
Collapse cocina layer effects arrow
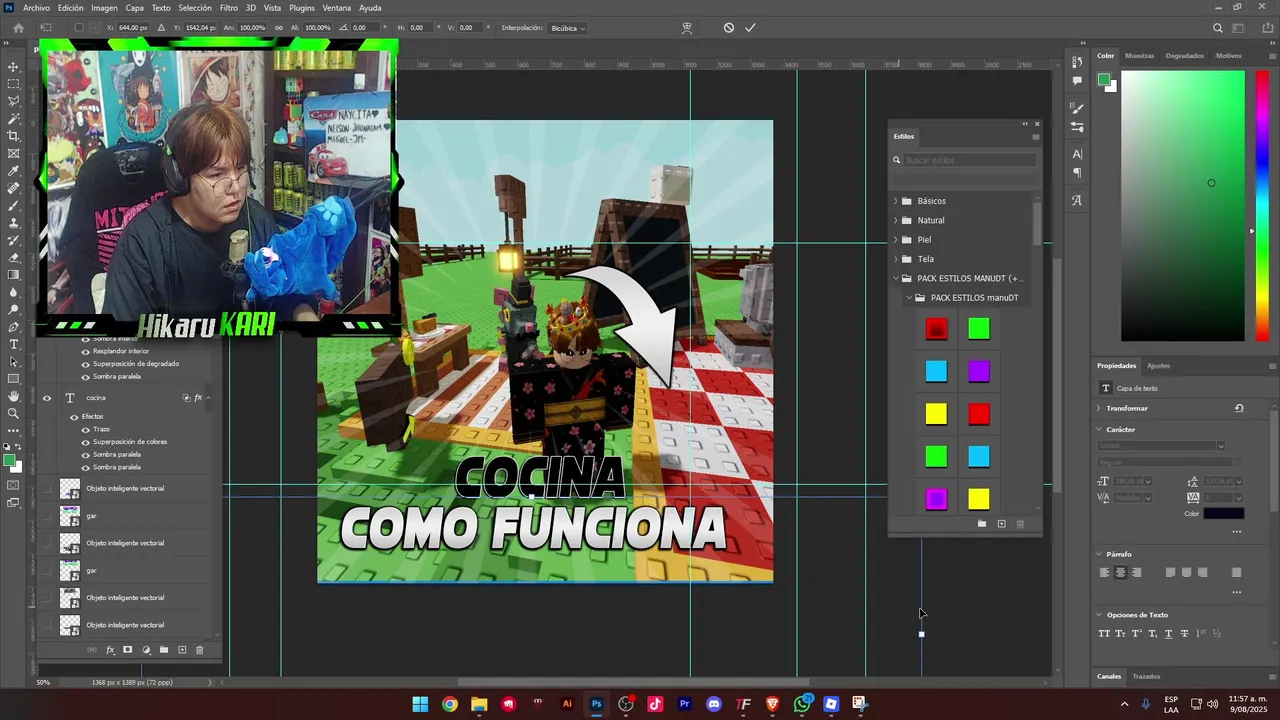click(207, 398)
